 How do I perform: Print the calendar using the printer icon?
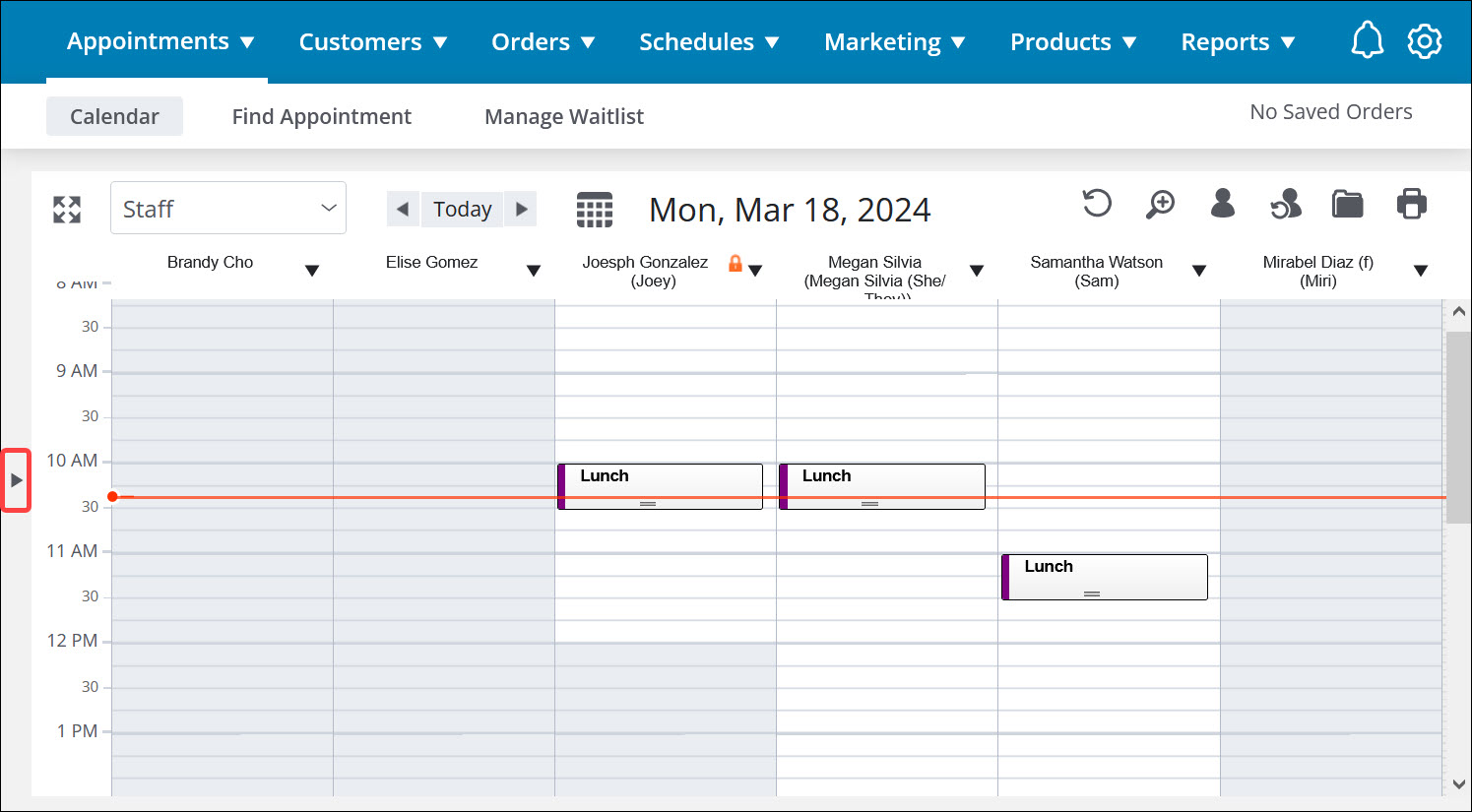tap(1411, 204)
